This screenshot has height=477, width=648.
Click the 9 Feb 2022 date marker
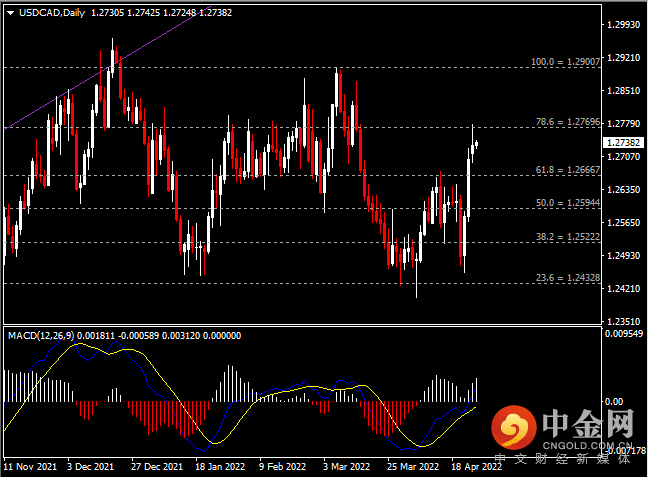pyautogui.click(x=283, y=466)
